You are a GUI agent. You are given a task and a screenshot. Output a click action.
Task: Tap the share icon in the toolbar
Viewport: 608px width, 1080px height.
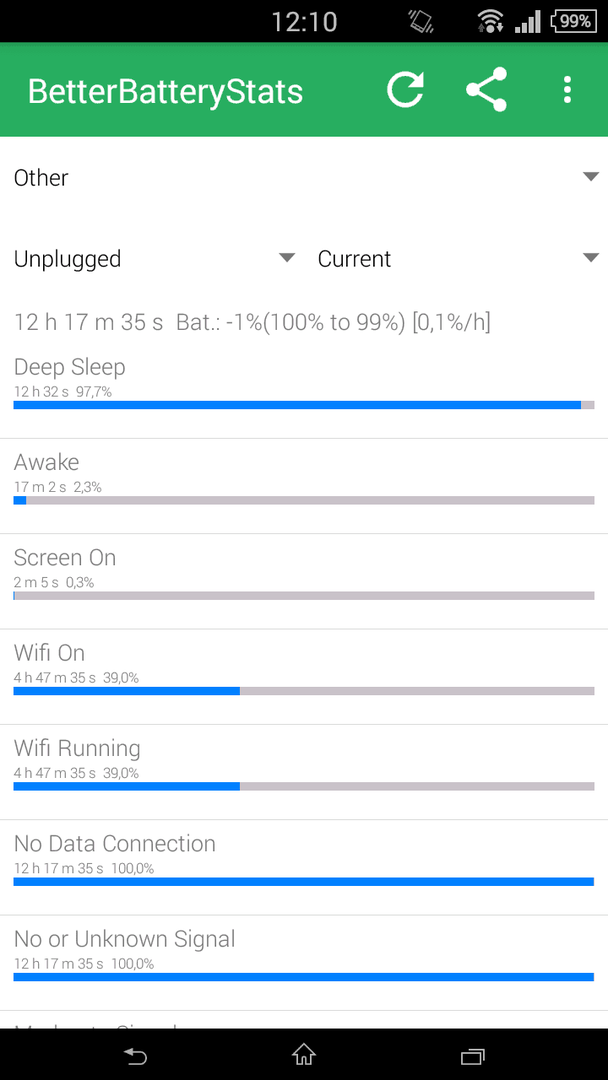coord(486,90)
